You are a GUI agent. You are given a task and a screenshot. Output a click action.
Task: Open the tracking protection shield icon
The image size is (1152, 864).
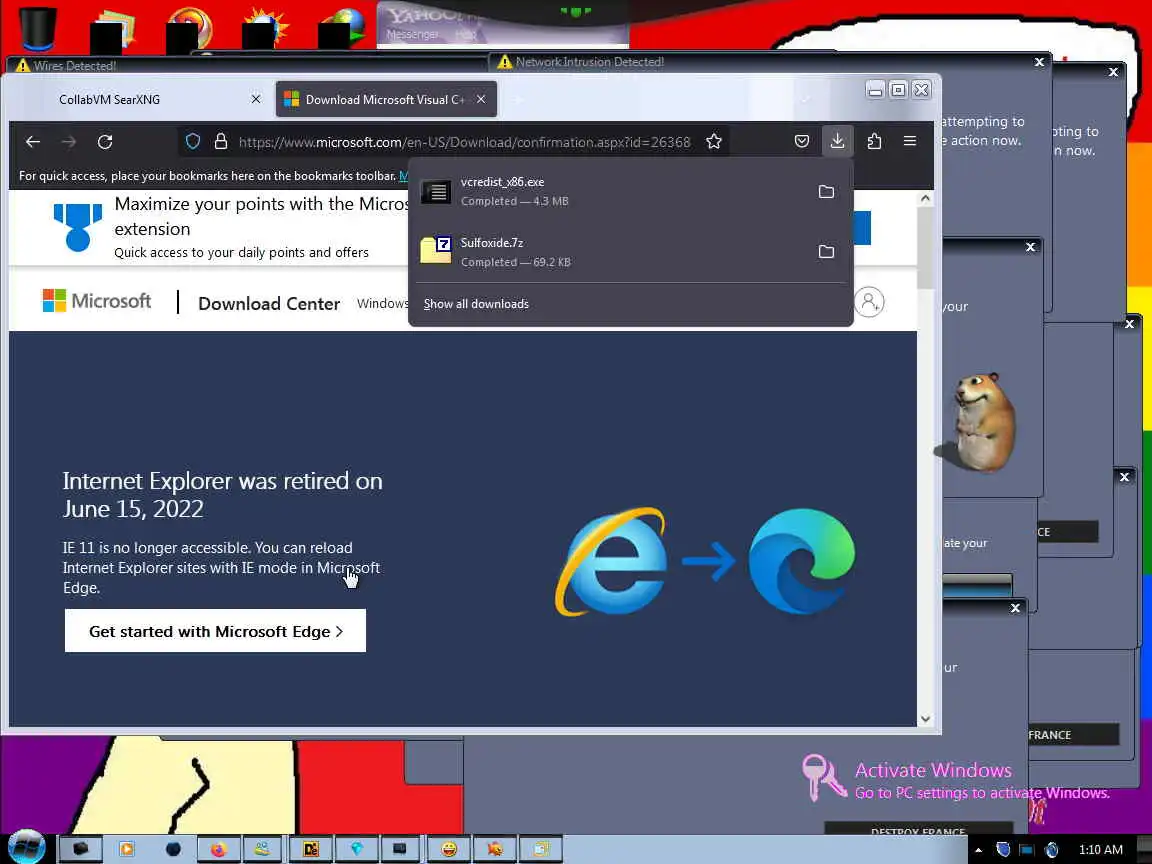(192, 142)
